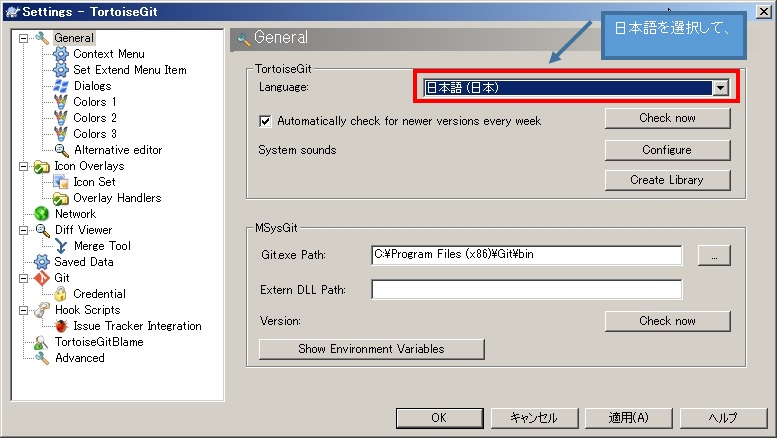
Task: Collapse the Git tree node
Action: click(23, 278)
